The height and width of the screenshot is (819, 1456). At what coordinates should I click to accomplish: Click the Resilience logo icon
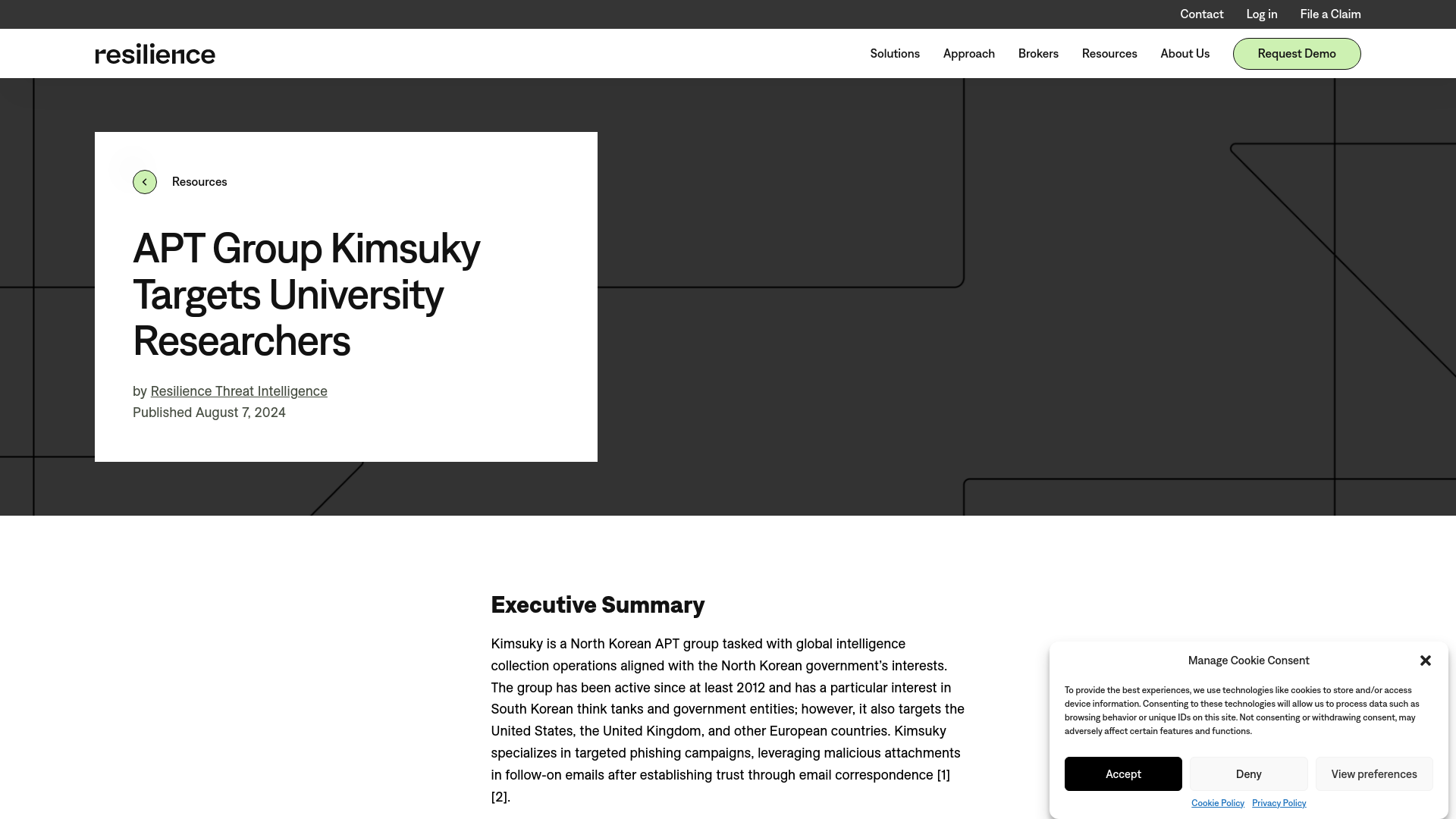pyautogui.click(x=154, y=53)
